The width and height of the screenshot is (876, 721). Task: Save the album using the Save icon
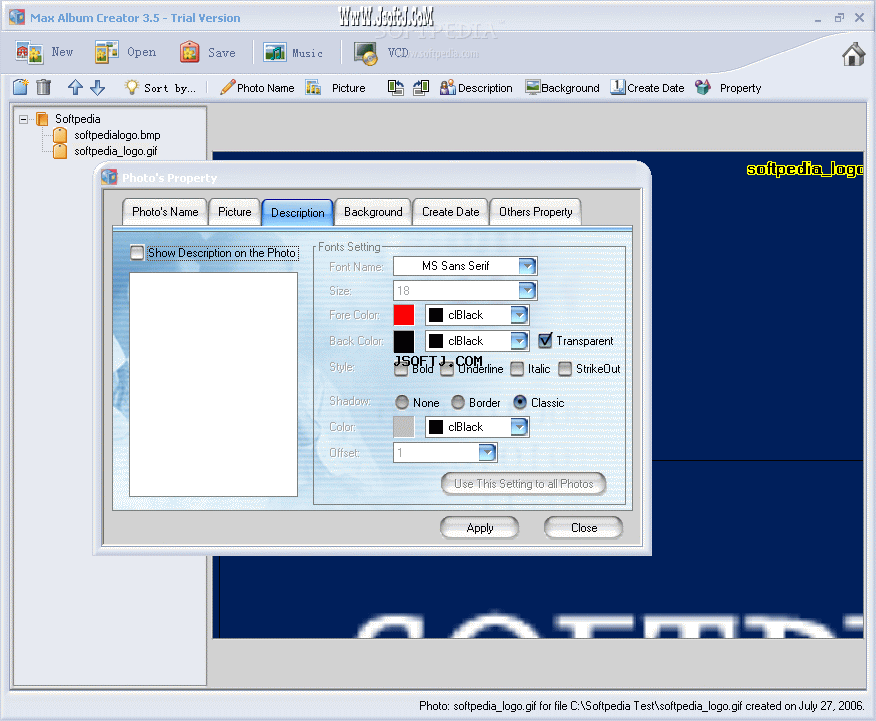189,52
